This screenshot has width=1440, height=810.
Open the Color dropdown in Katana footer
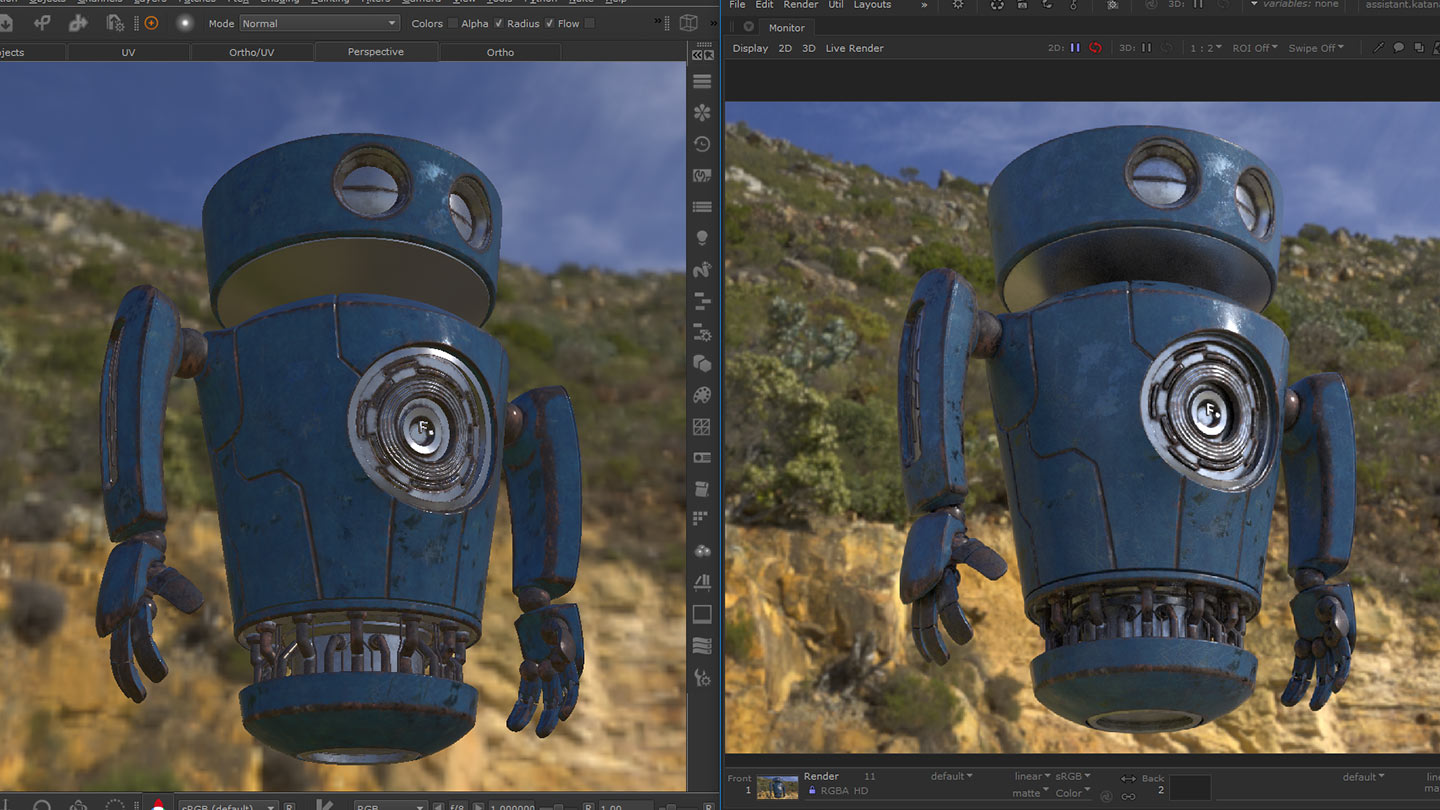click(1073, 793)
